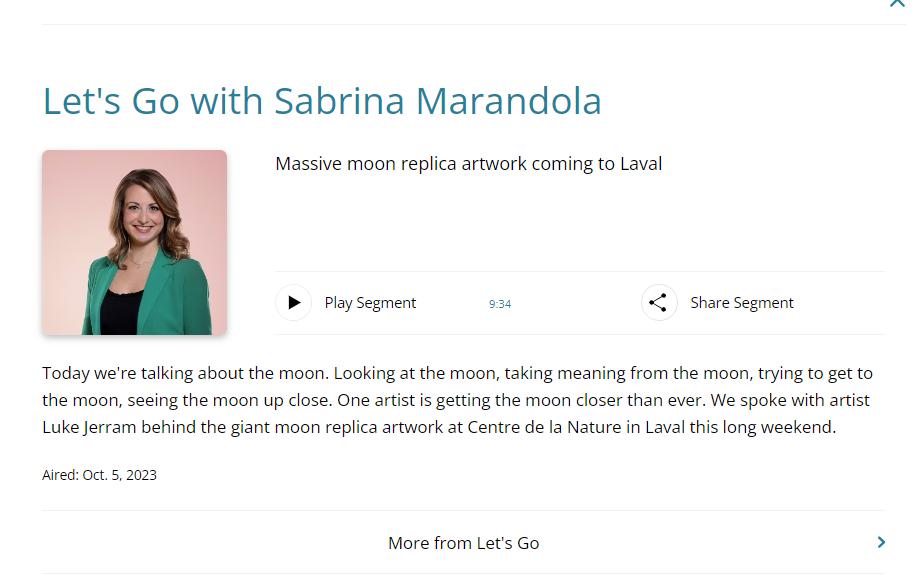Click the Share Segment label
Image resolution: width=920 pixels, height=588 pixels.
pos(741,303)
